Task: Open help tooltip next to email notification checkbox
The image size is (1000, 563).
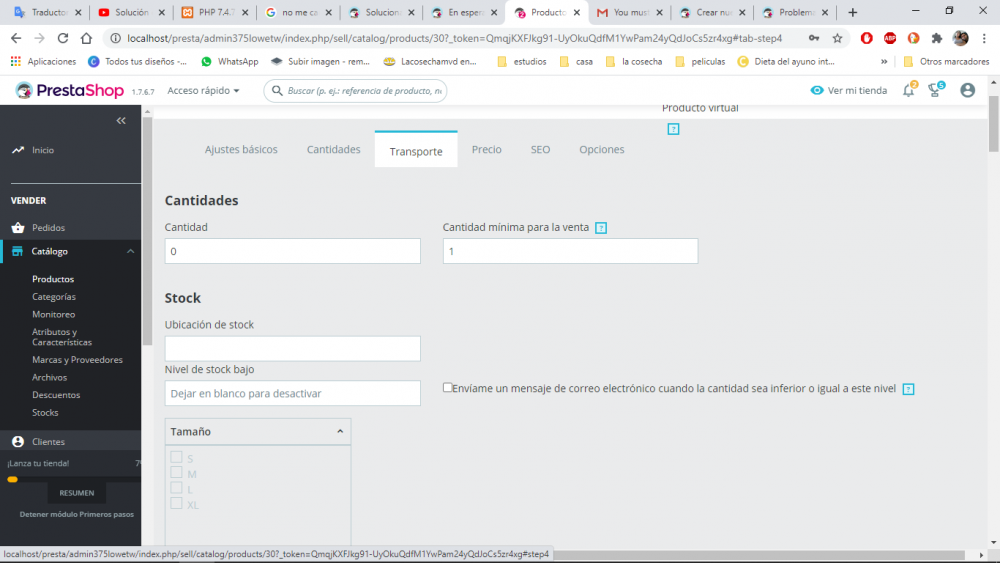Action: point(908,389)
